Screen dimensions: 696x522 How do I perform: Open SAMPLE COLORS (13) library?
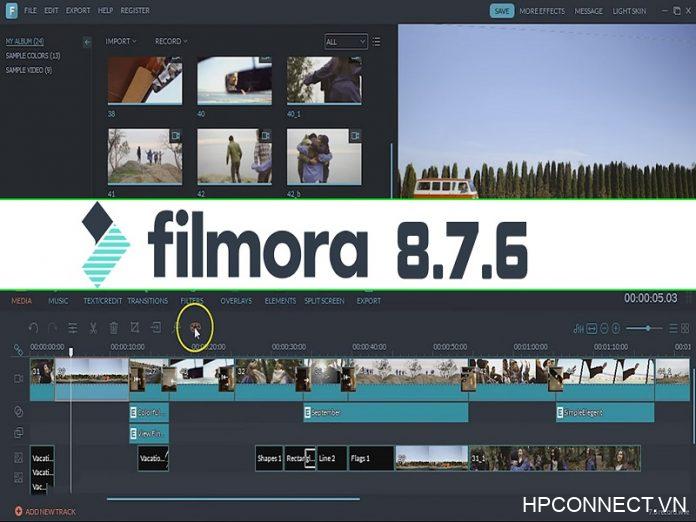(33, 55)
